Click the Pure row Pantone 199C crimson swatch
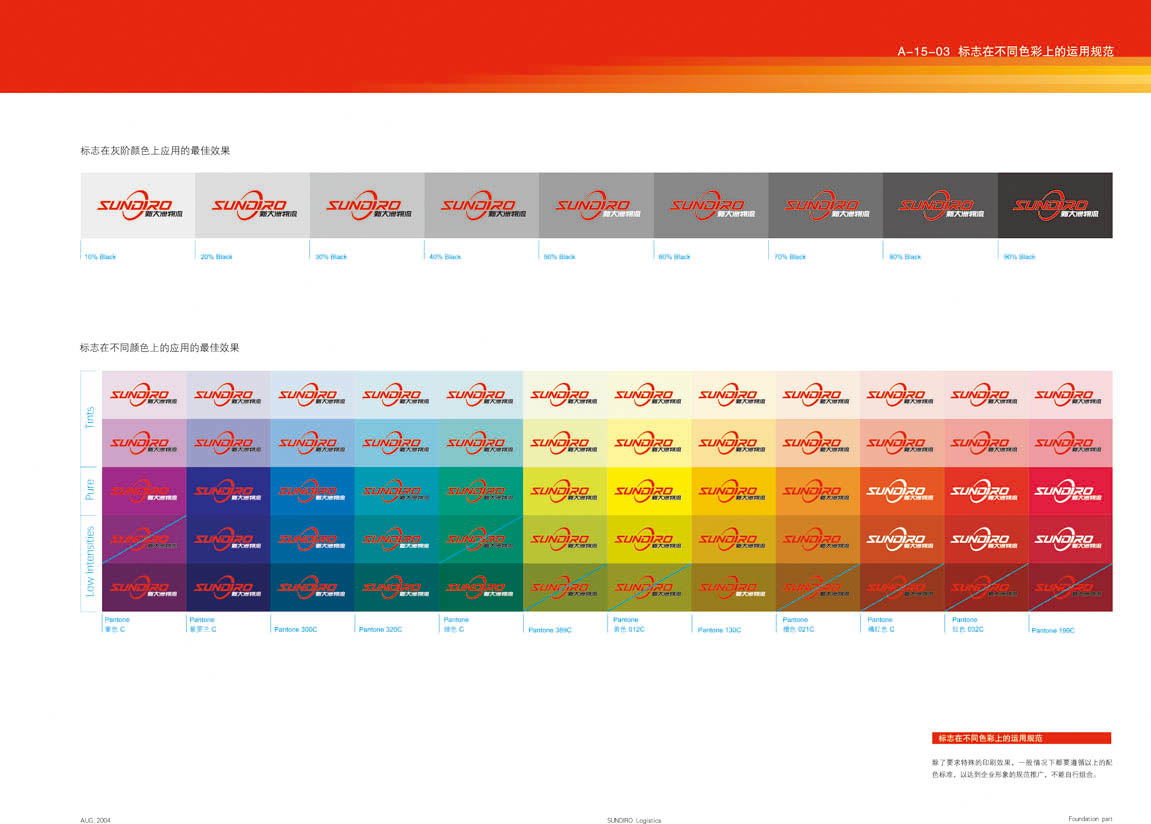 pyautogui.click(x=1070, y=491)
